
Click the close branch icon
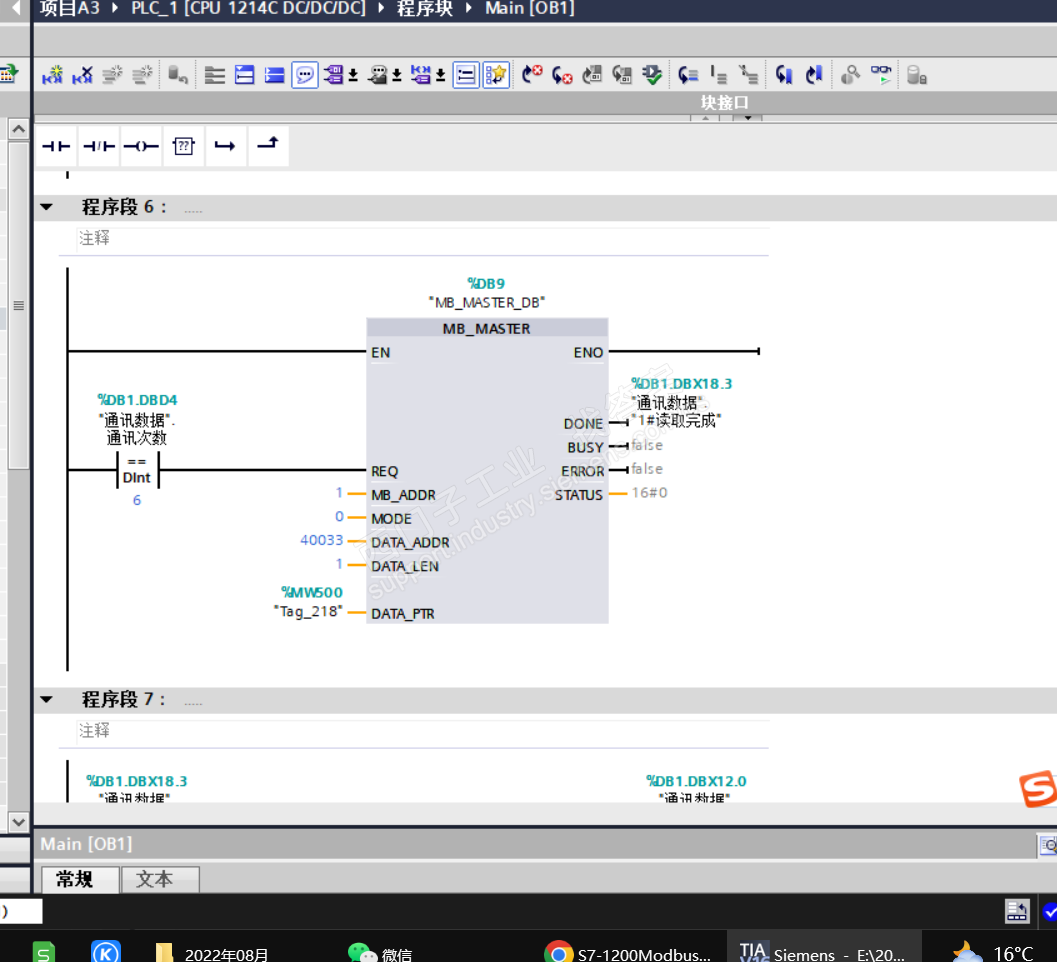268,146
